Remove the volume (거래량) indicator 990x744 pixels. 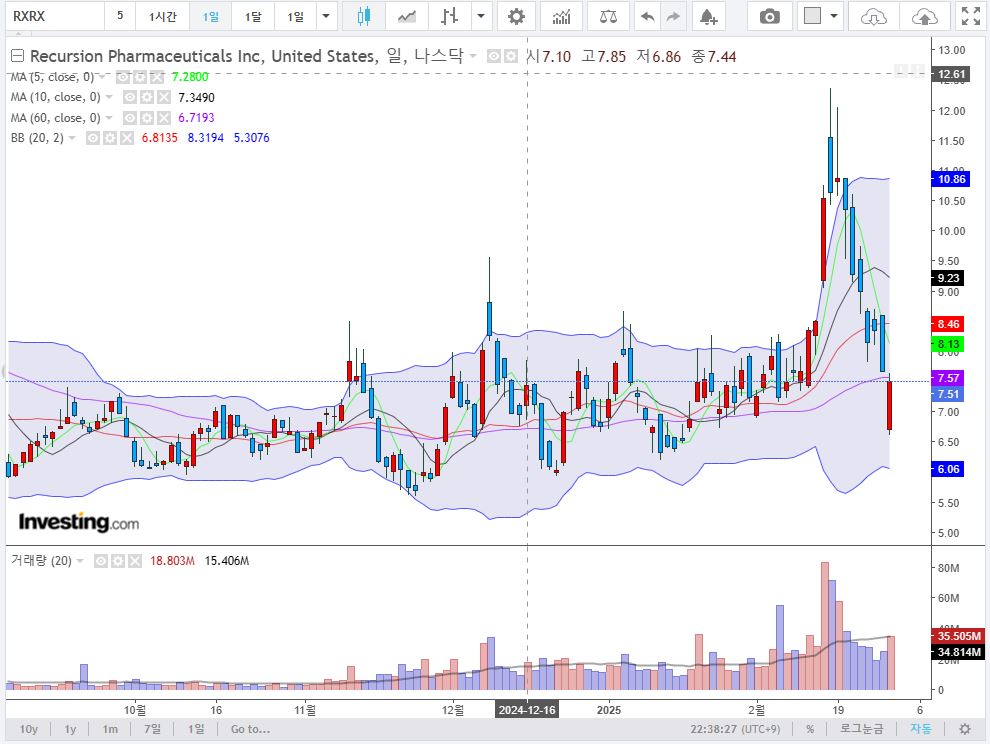(x=134, y=561)
